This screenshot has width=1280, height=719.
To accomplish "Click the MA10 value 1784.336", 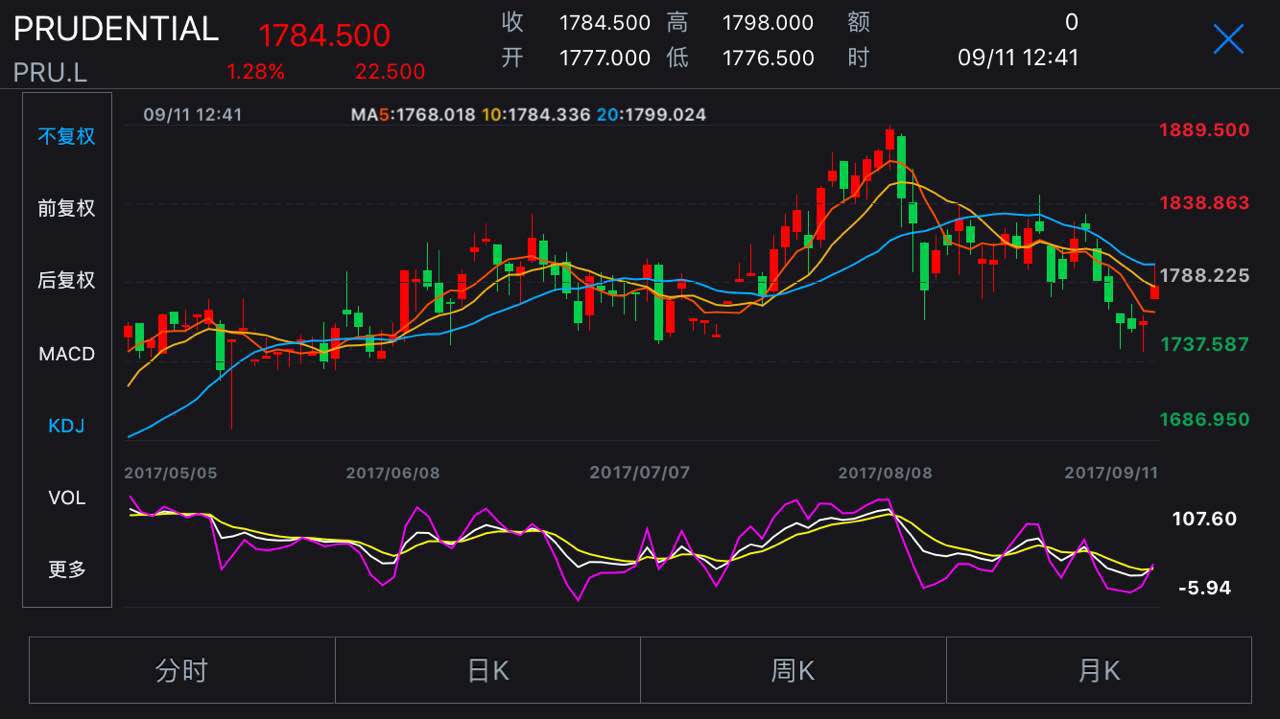I will [x=549, y=115].
